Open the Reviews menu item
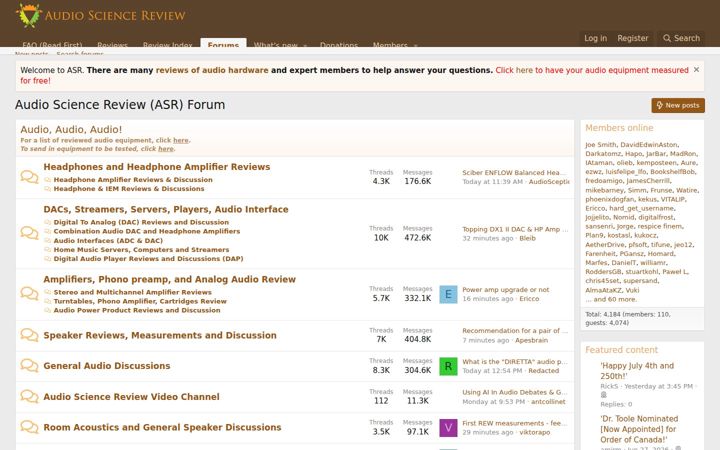Screen dimensions: 720x450 [112, 45]
